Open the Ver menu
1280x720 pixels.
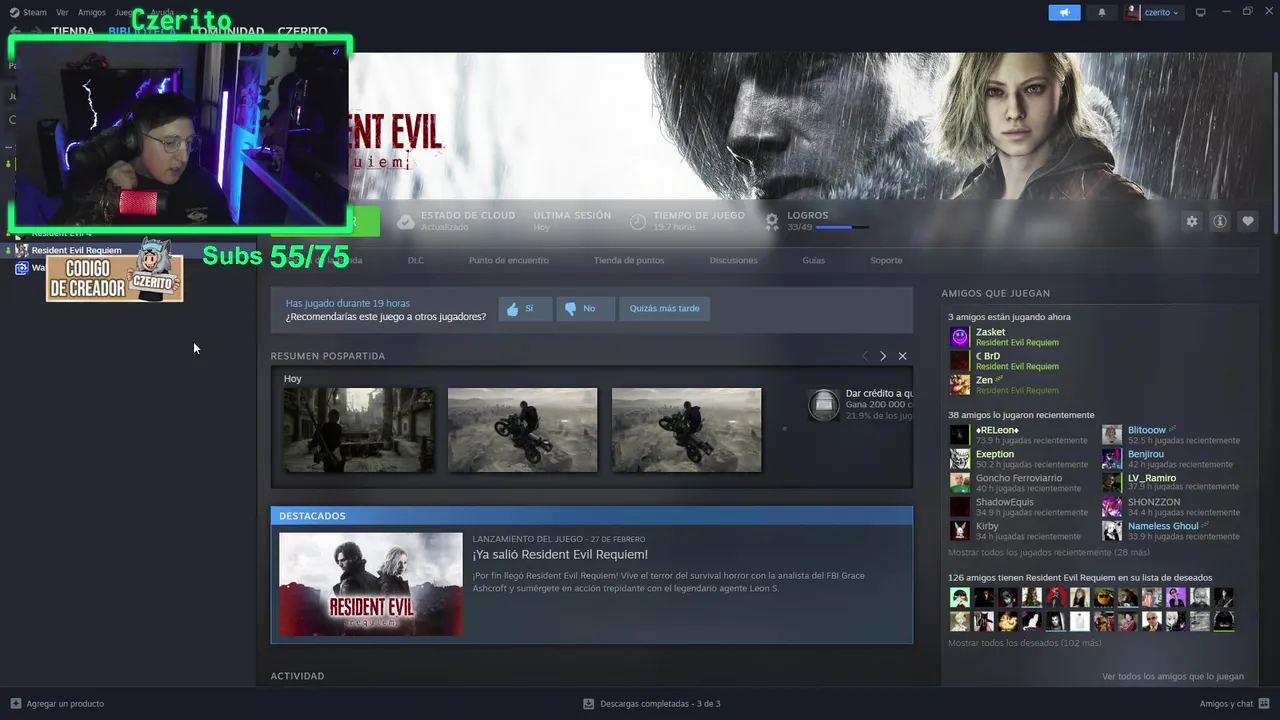pos(62,12)
